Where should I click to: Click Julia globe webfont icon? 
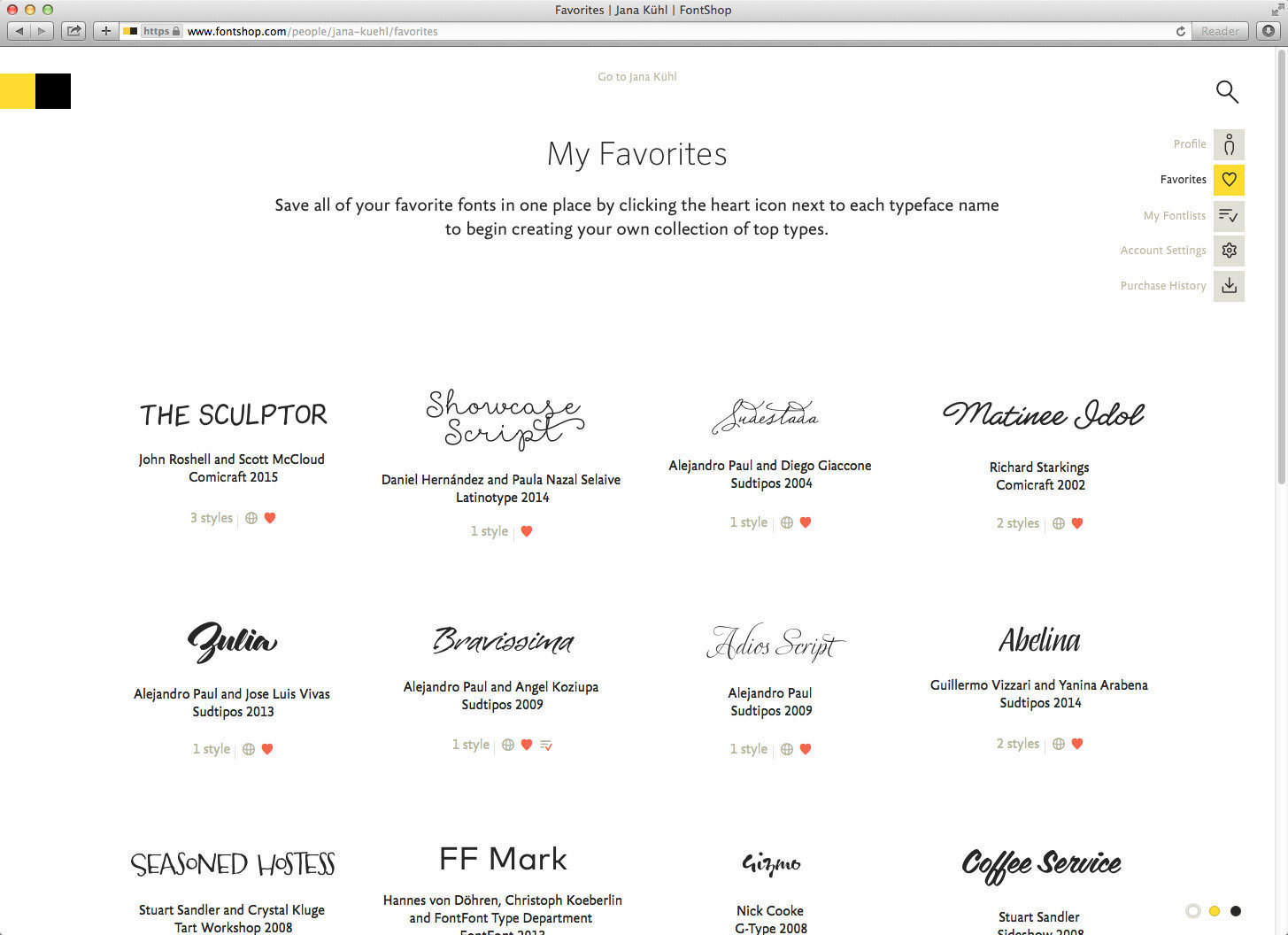tap(249, 749)
